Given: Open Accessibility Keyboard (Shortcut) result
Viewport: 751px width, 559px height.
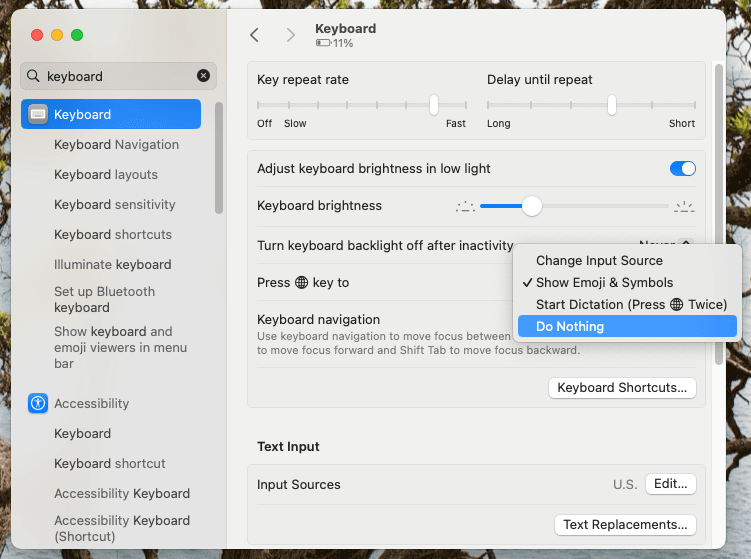Looking at the screenshot, I should pos(122,528).
